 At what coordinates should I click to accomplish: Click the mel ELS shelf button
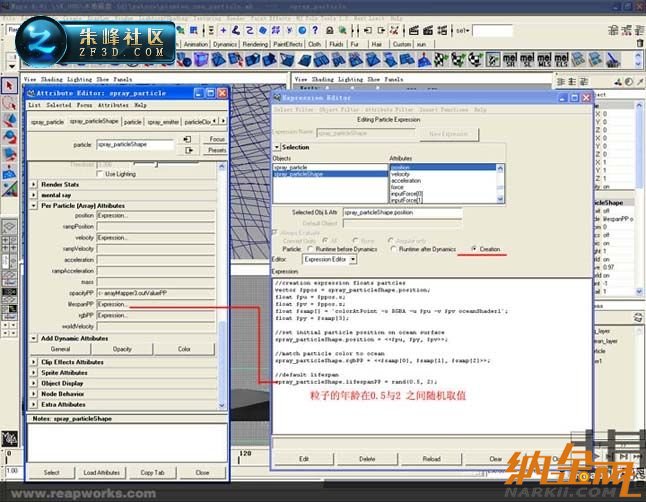[x=561, y=60]
